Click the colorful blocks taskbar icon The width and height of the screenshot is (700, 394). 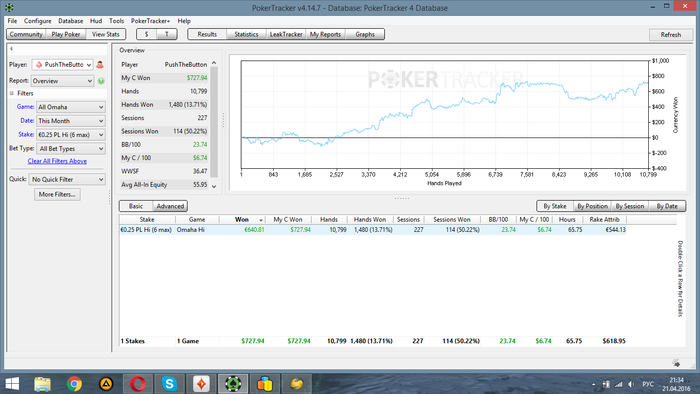click(x=265, y=384)
